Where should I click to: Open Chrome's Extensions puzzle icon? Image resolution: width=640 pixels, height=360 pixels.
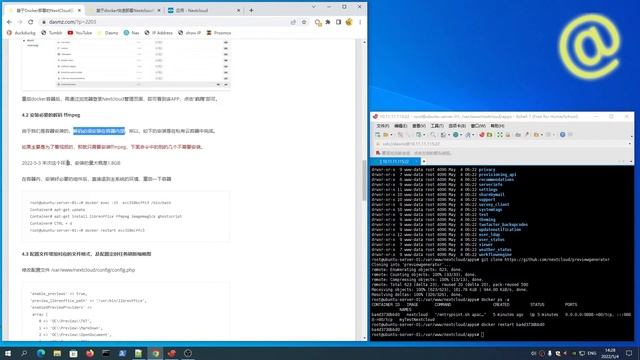coord(328,22)
